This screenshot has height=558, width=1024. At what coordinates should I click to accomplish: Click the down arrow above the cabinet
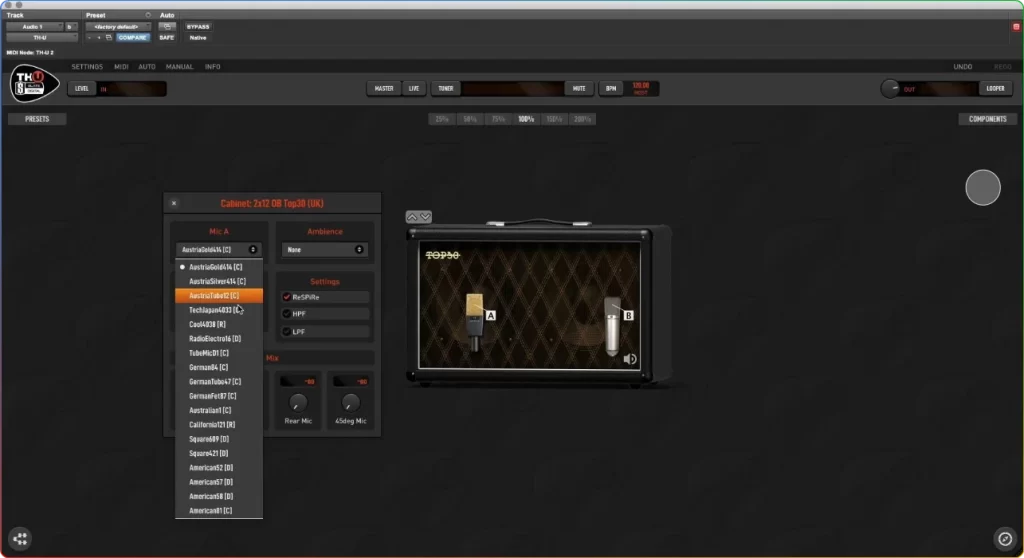[425, 217]
